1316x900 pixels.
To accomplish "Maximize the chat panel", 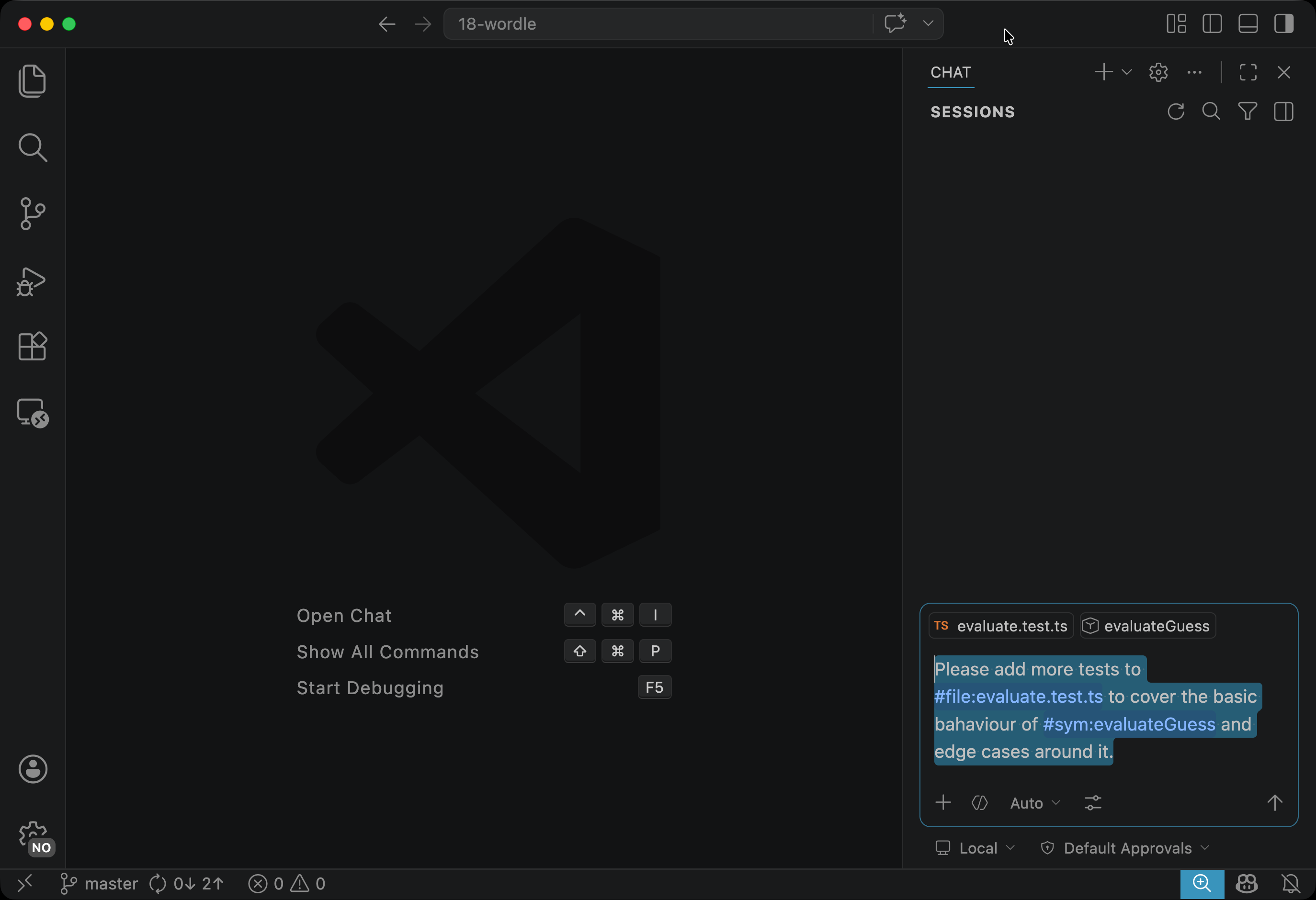I will (x=1248, y=72).
